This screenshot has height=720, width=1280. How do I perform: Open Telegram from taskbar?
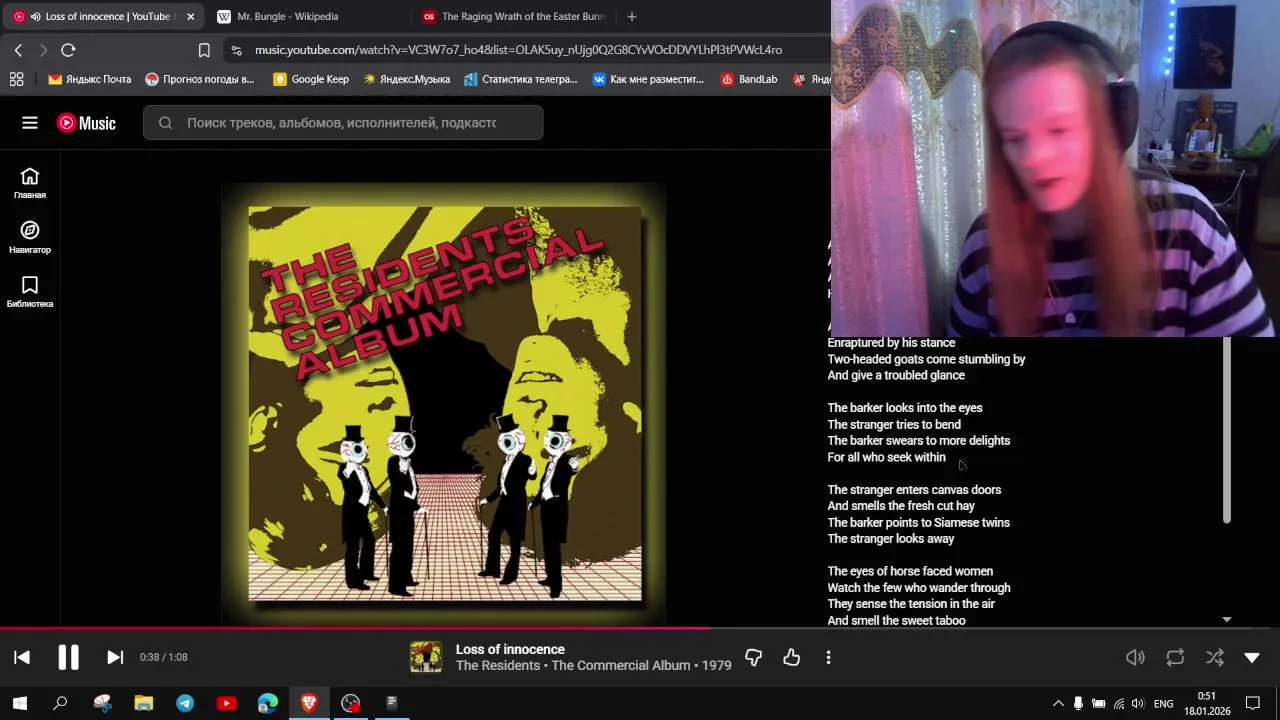[185, 703]
